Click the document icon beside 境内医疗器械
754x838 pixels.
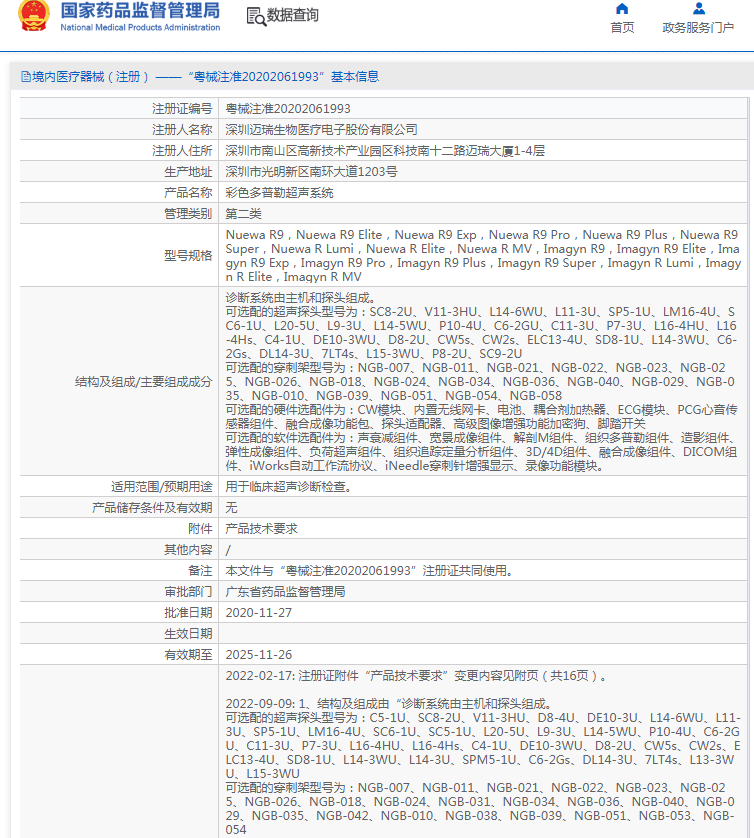pos(26,77)
